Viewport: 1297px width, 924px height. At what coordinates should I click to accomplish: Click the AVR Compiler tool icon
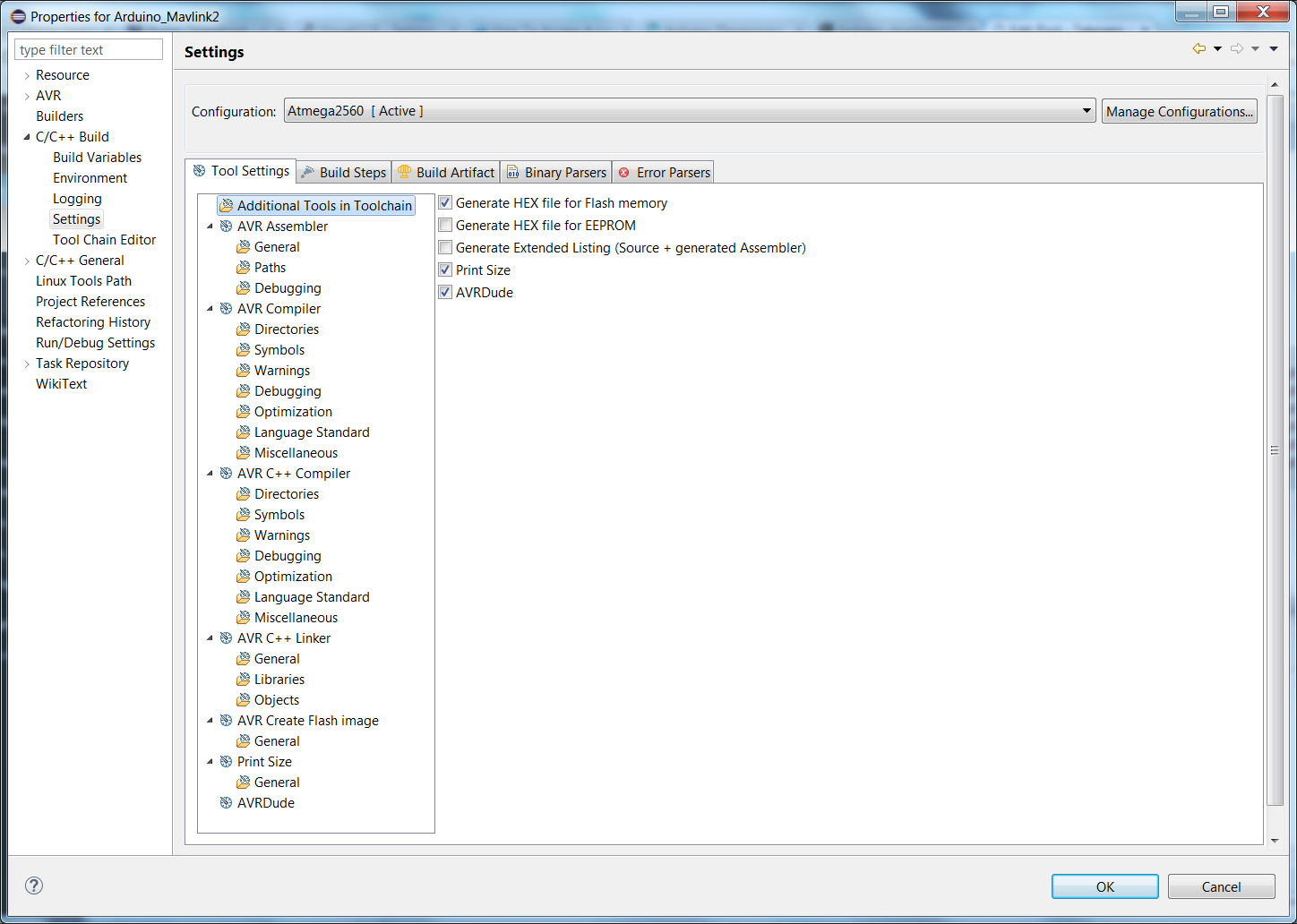click(x=226, y=309)
